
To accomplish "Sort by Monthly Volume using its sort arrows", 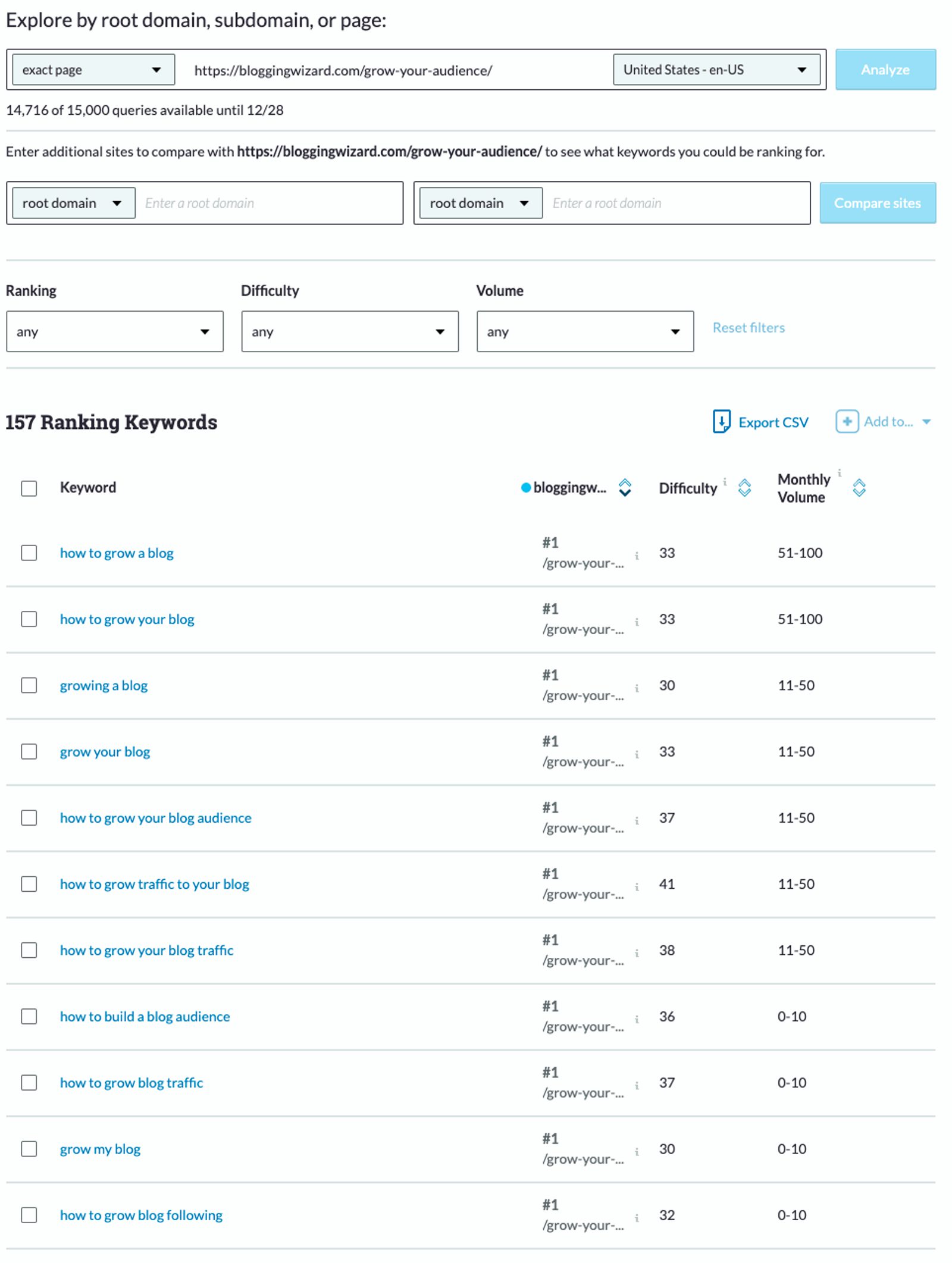I will [x=858, y=488].
